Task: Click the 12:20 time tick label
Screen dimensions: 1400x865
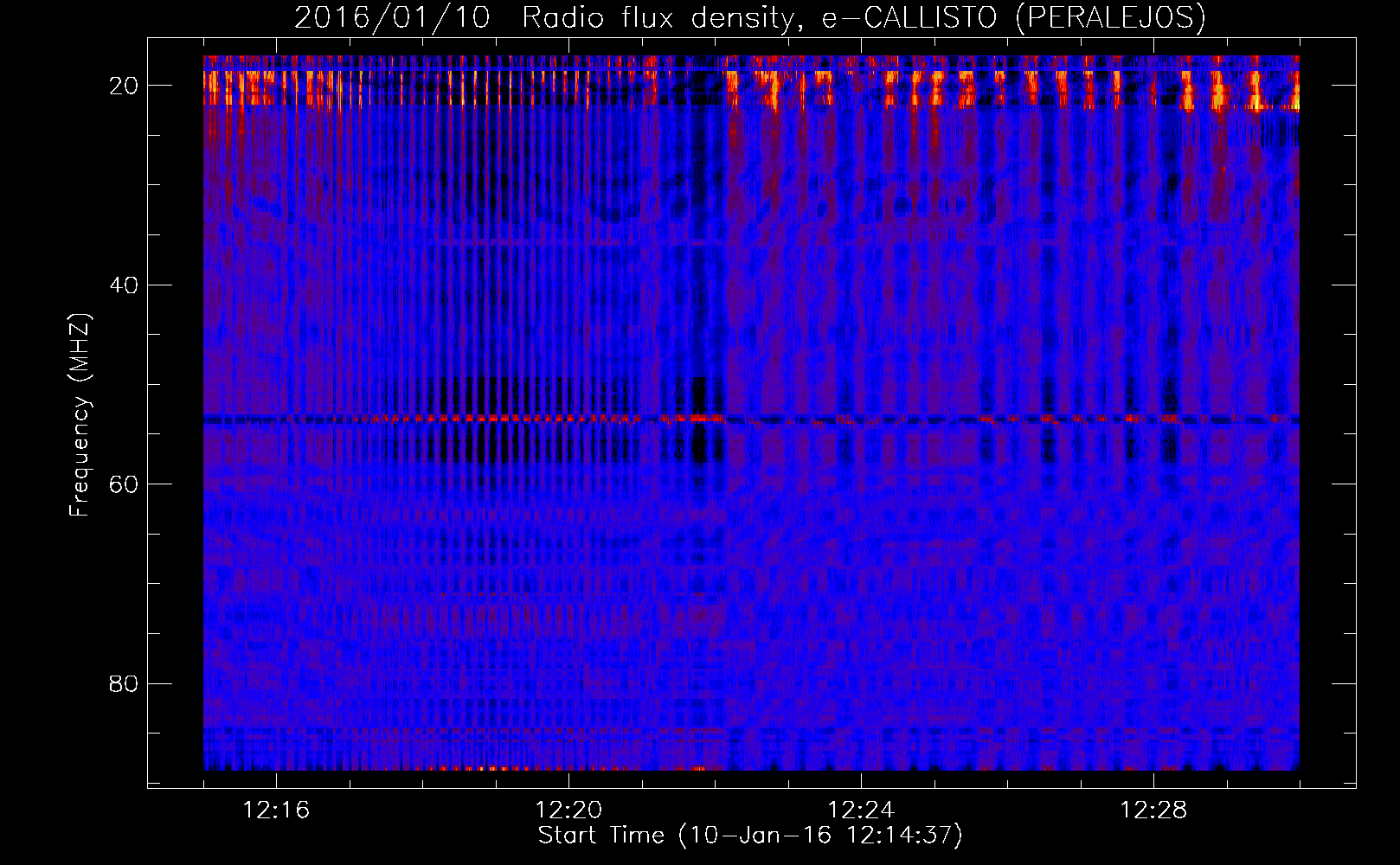Action: point(568,811)
